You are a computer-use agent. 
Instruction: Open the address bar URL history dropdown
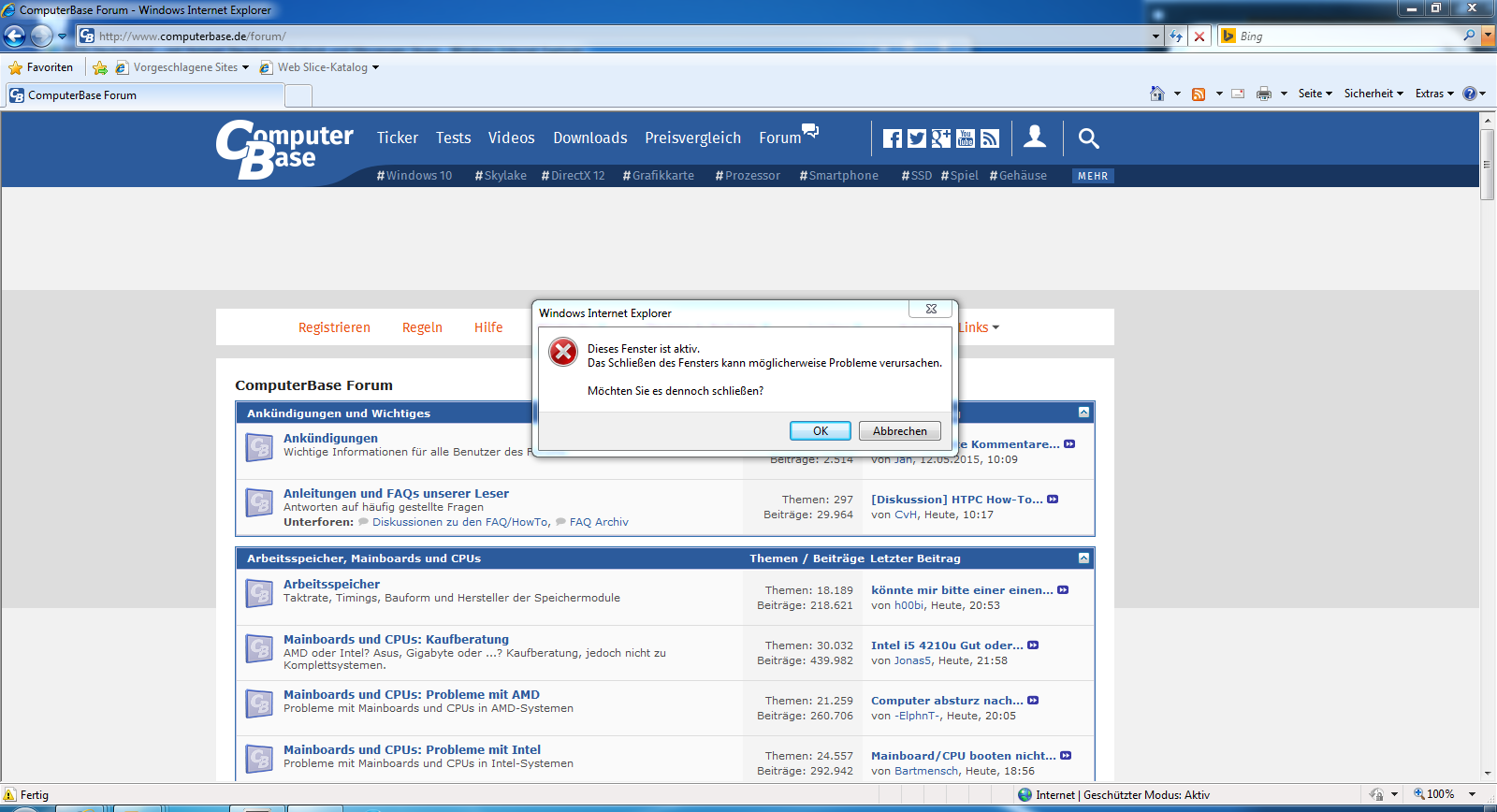point(1155,36)
